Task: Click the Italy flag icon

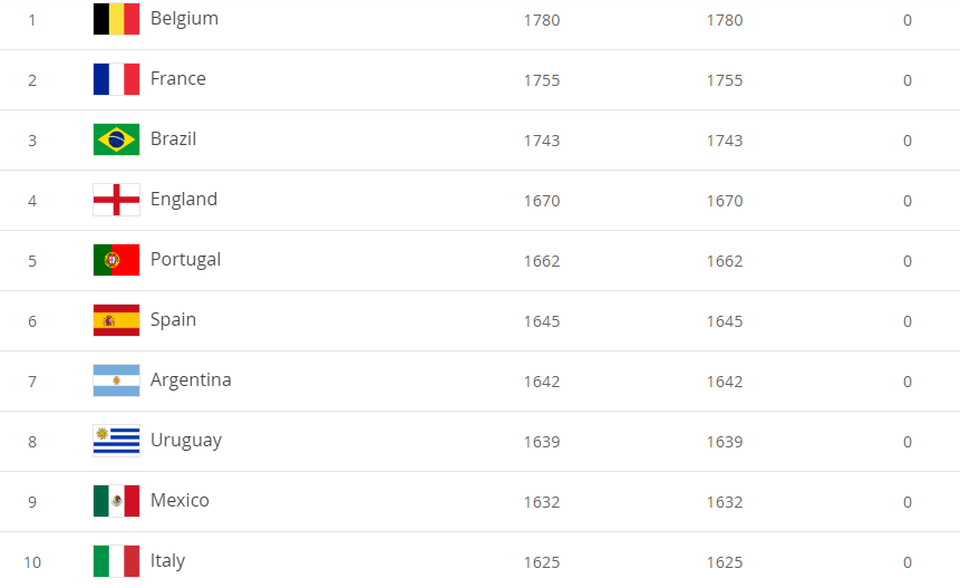Action: [x=116, y=561]
